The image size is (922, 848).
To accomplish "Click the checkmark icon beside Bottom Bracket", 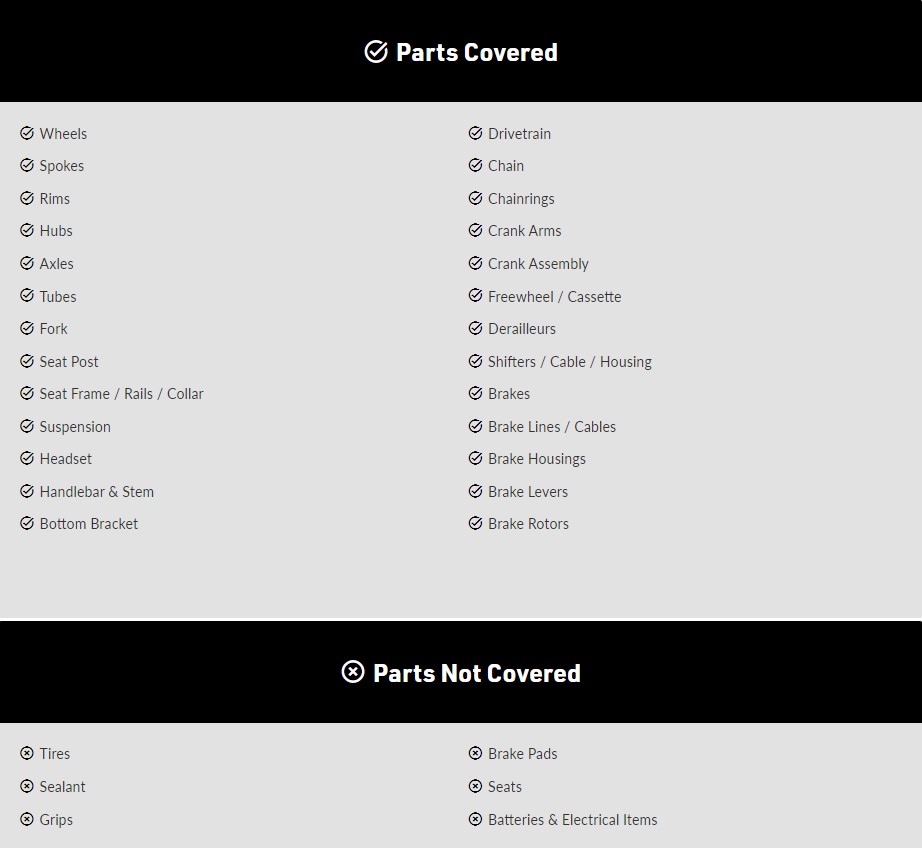I will pyautogui.click(x=27, y=523).
